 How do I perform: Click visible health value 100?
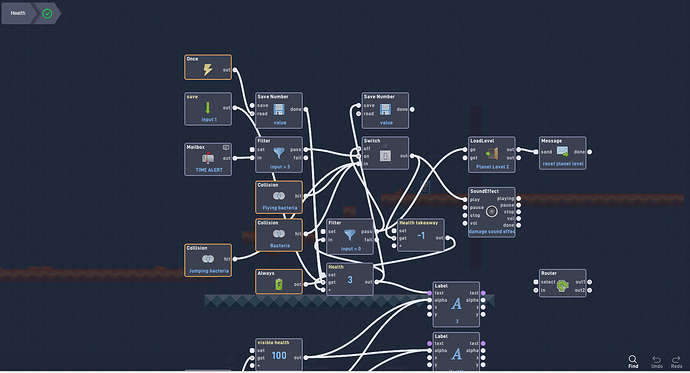tap(279, 355)
